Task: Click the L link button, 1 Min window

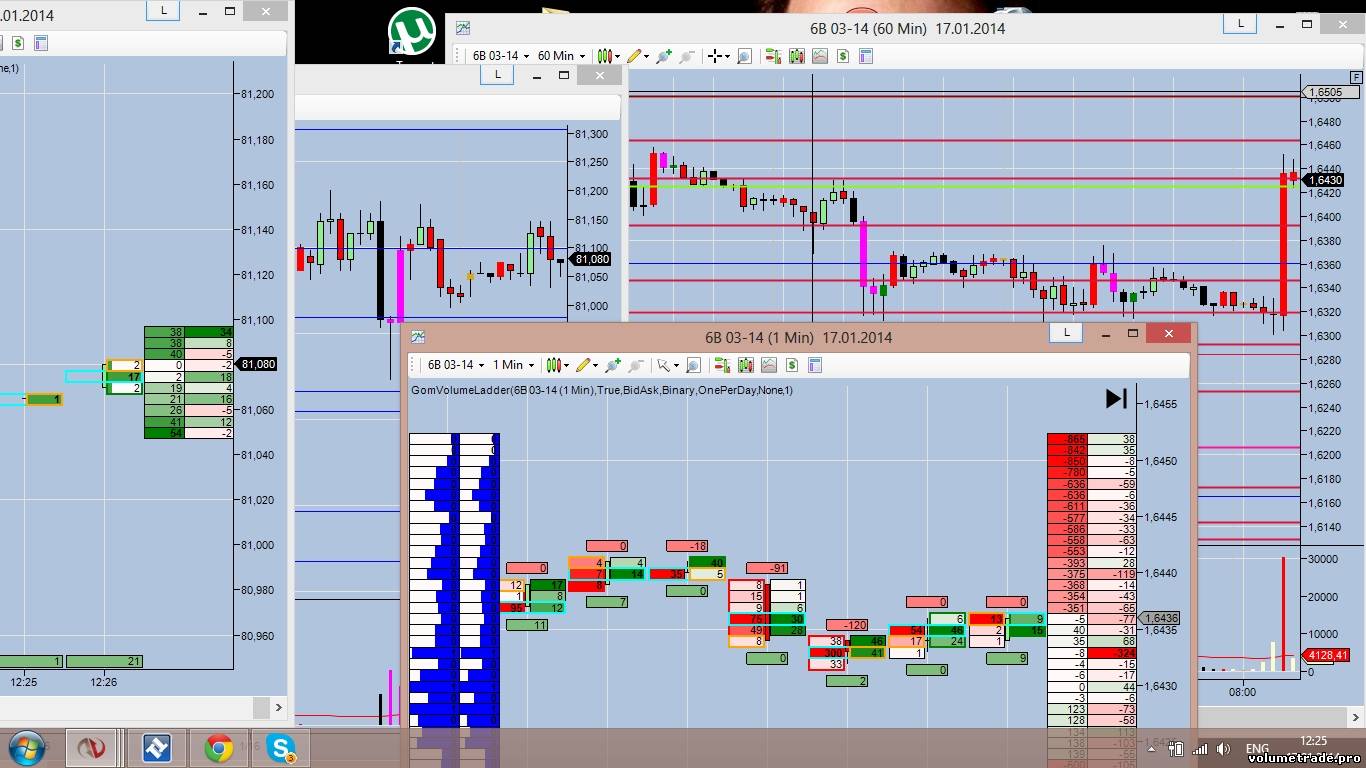Action: [1066, 333]
